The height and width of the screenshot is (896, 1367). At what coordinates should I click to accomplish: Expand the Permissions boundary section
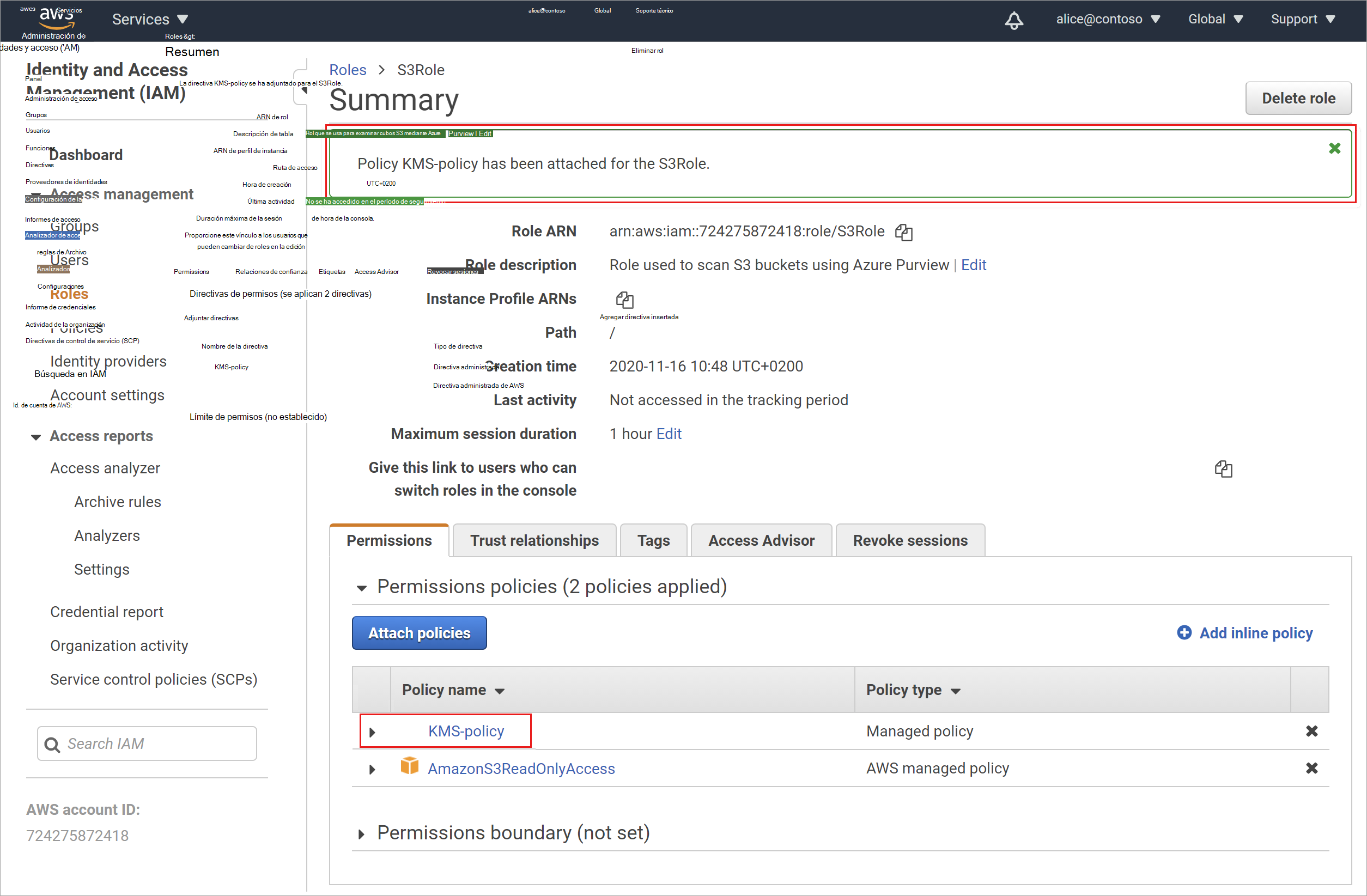tap(361, 834)
